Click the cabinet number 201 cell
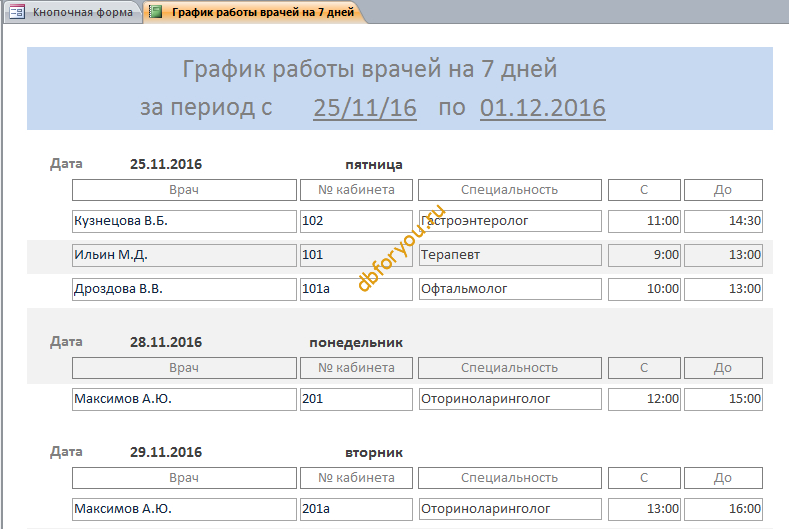The width and height of the screenshot is (789, 529). (356, 399)
